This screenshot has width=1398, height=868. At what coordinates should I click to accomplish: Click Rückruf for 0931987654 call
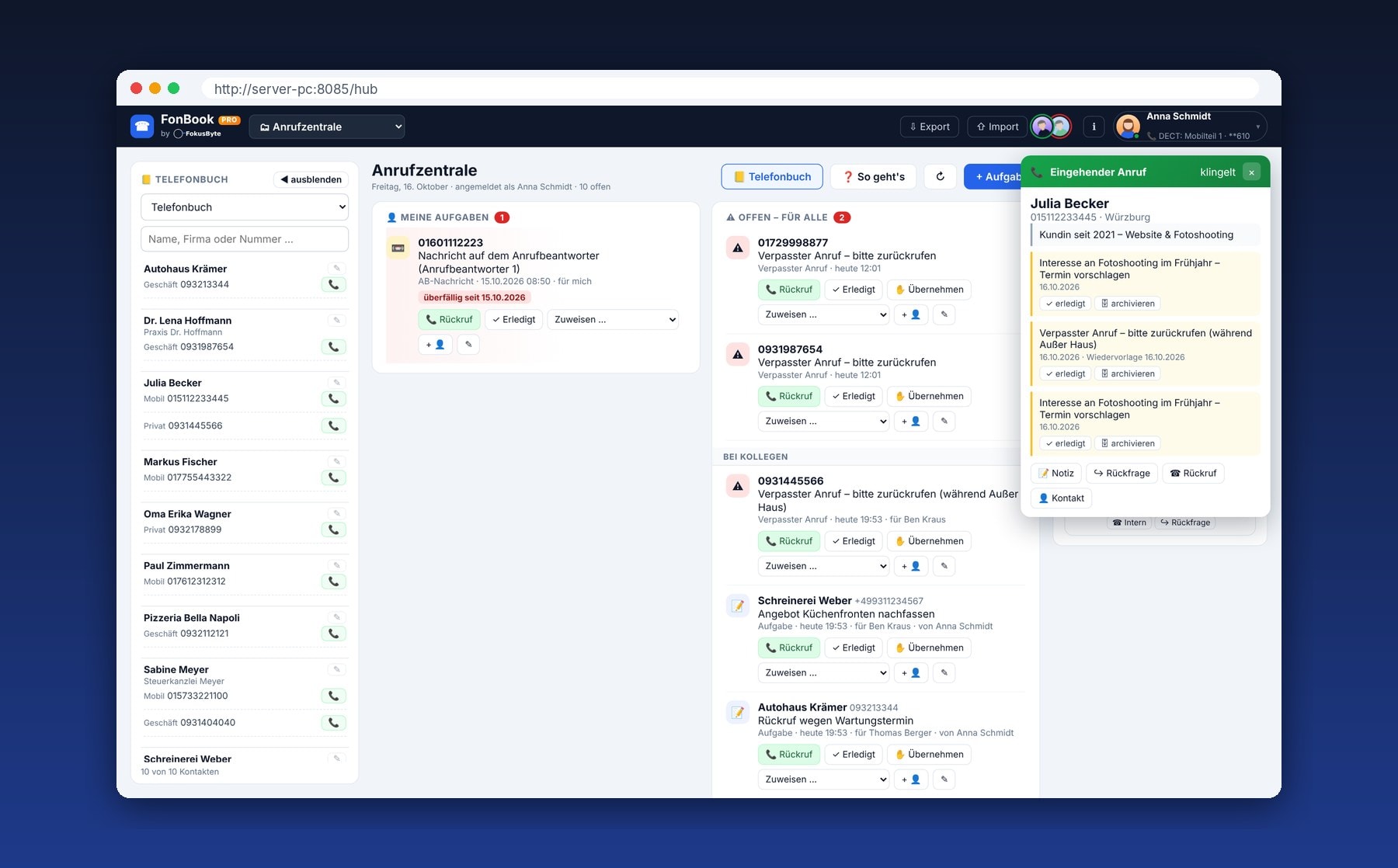788,397
